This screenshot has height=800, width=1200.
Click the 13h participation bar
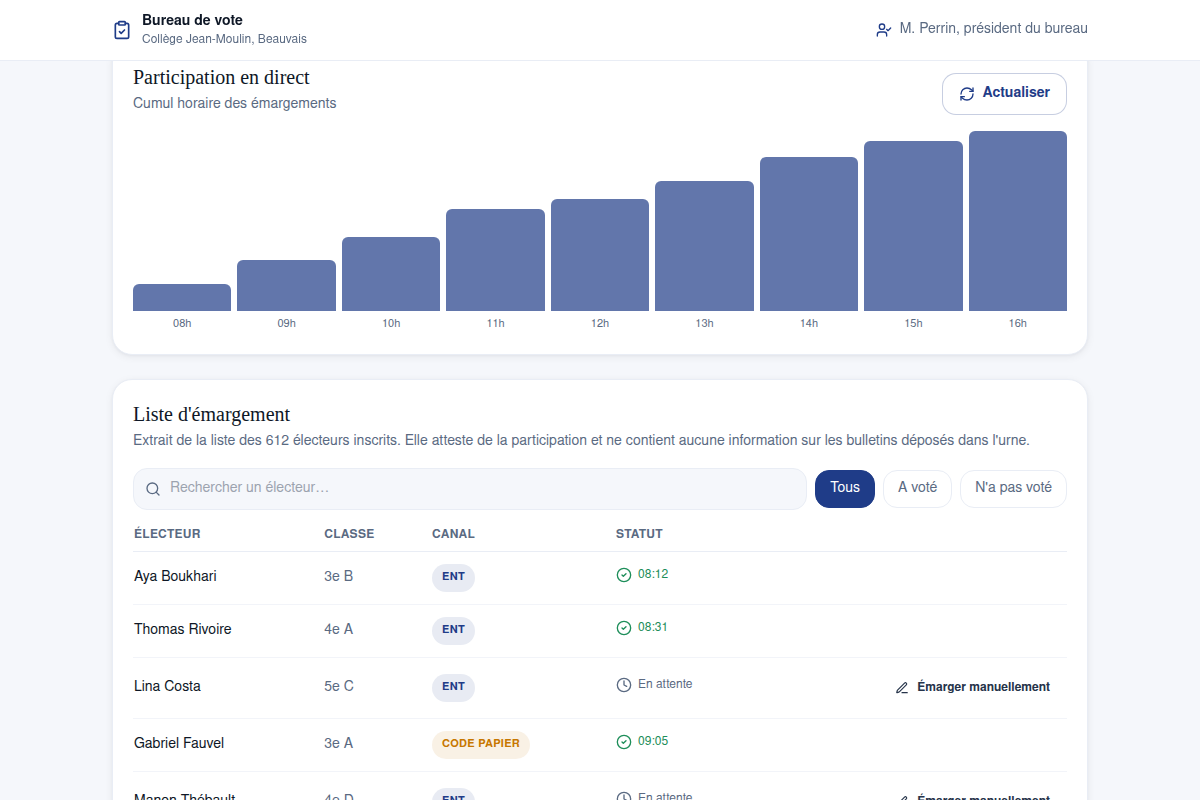coord(704,246)
